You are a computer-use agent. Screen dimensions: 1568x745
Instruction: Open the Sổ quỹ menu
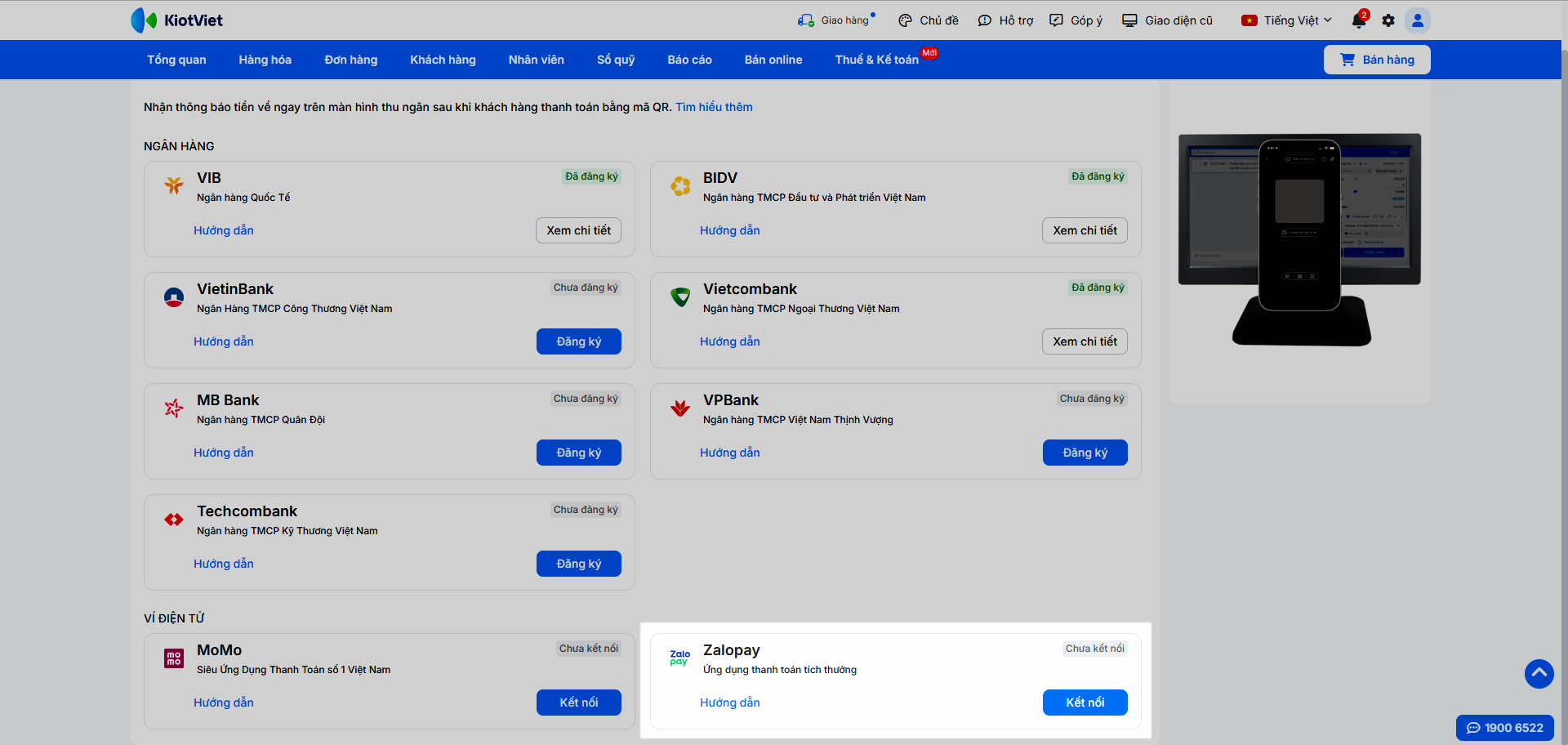[x=616, y=60]
